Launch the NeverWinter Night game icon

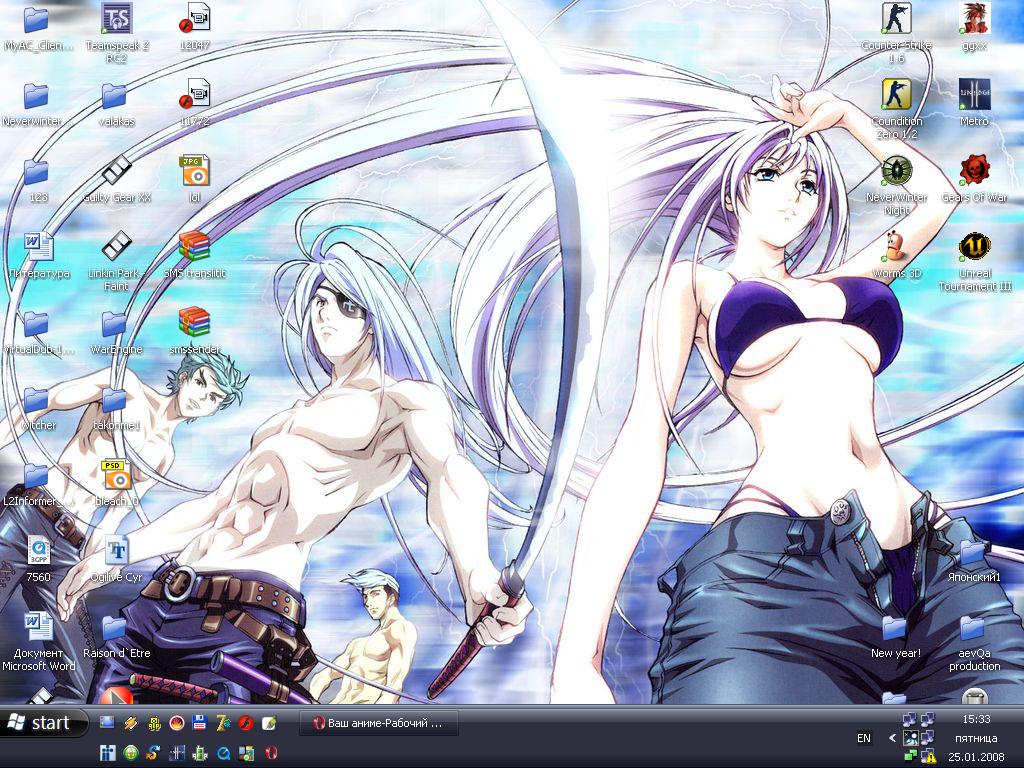[897, 185]
